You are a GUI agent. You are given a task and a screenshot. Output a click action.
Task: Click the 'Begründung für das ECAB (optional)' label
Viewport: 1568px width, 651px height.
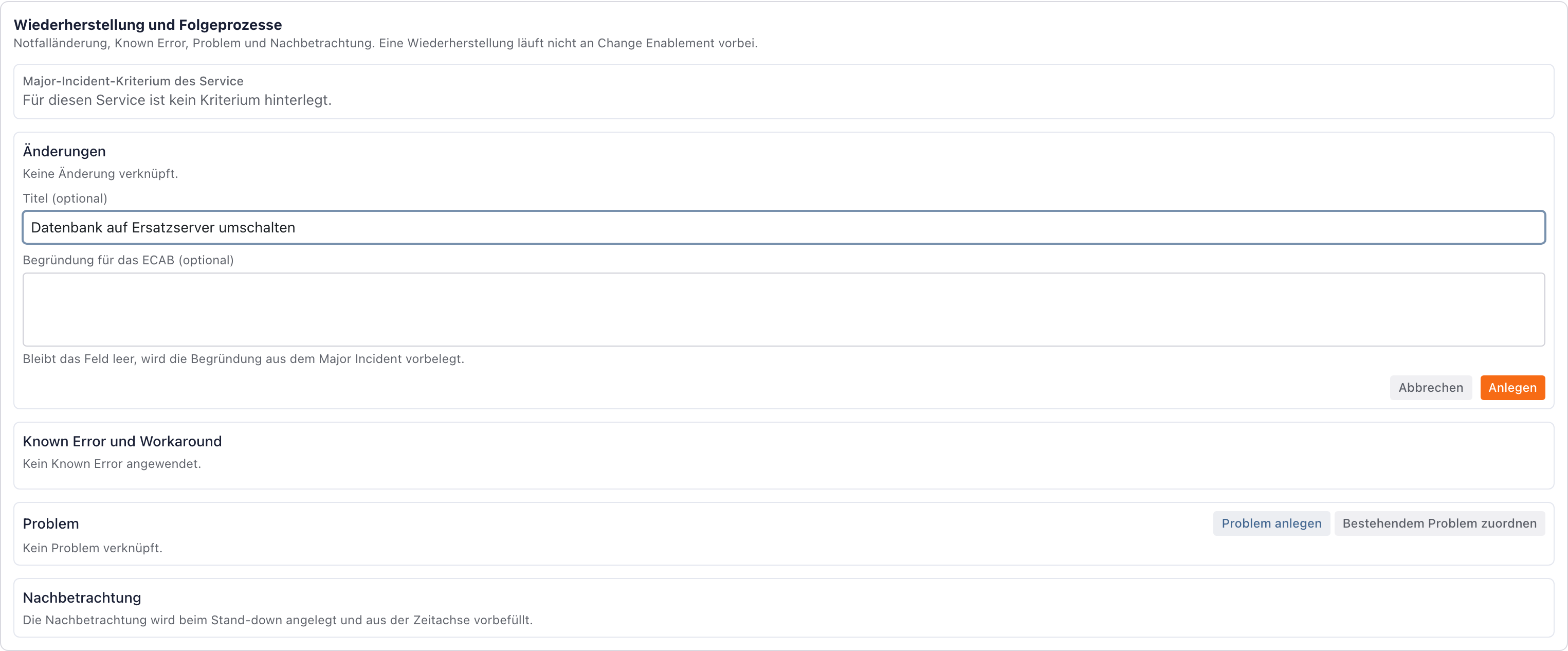(x=129, y=260)
